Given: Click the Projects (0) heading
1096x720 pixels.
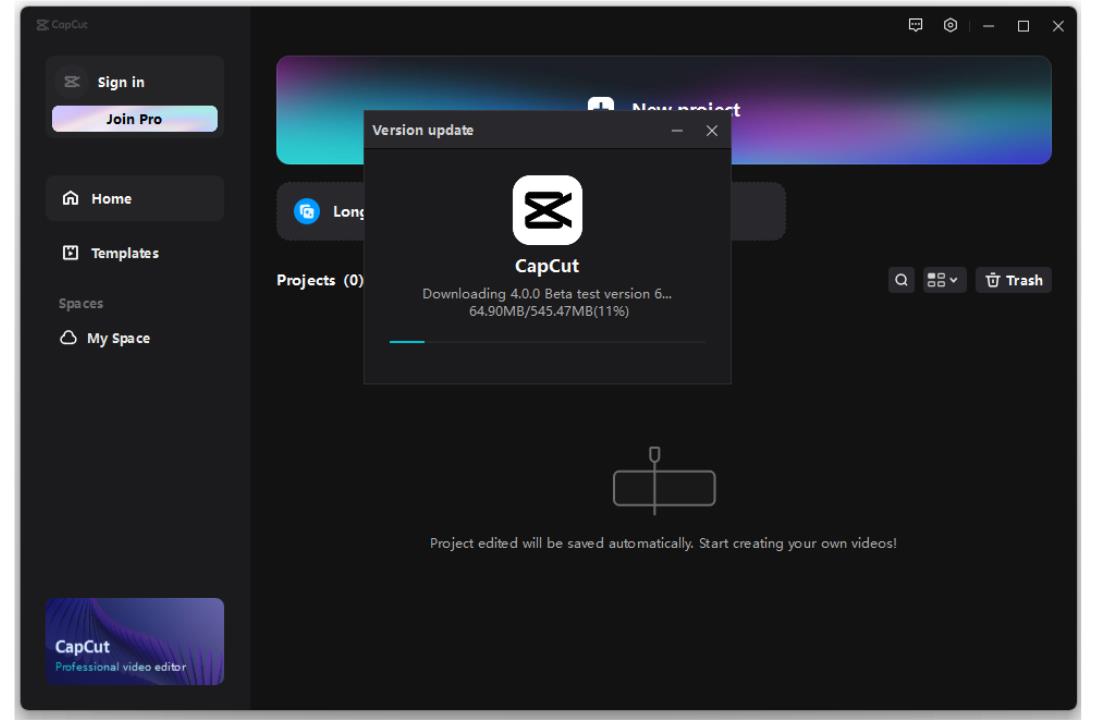Looking at the screenshot, I should (320, 280).
